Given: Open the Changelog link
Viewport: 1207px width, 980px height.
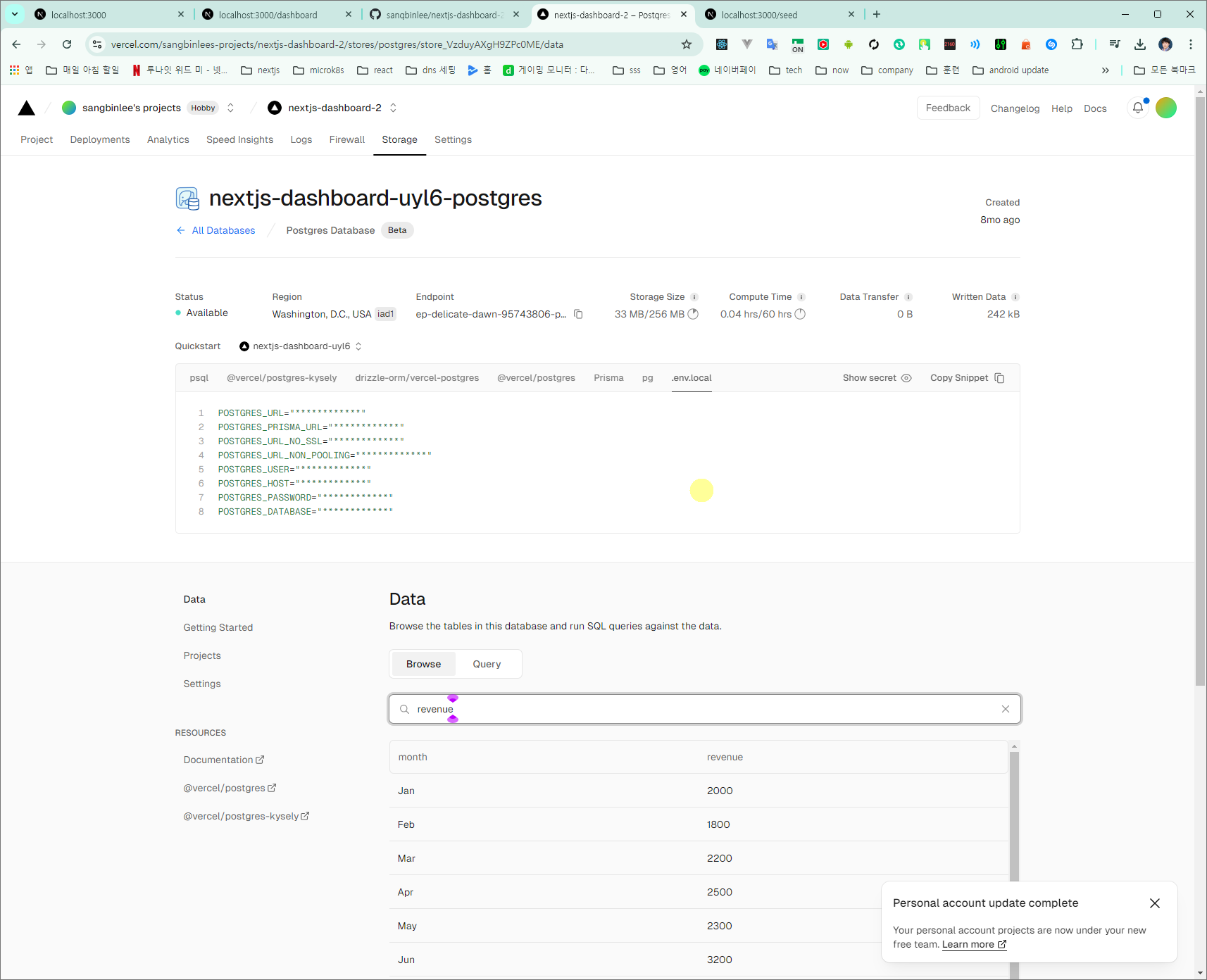Looking at the screenshot, I should pyautogui.click(x=1015, y=108).
